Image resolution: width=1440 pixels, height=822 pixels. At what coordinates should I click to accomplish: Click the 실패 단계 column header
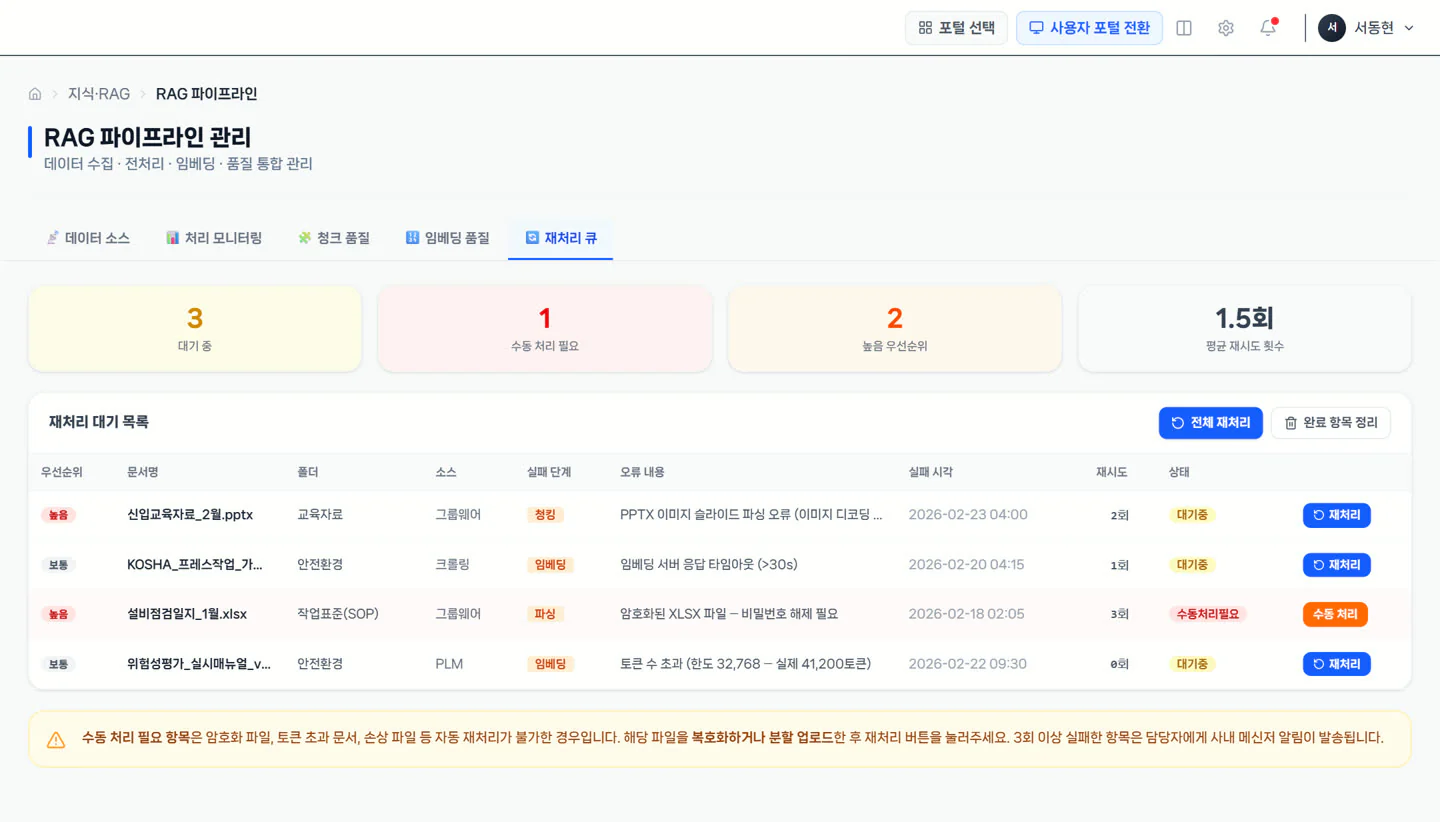(x=548, y=472)
